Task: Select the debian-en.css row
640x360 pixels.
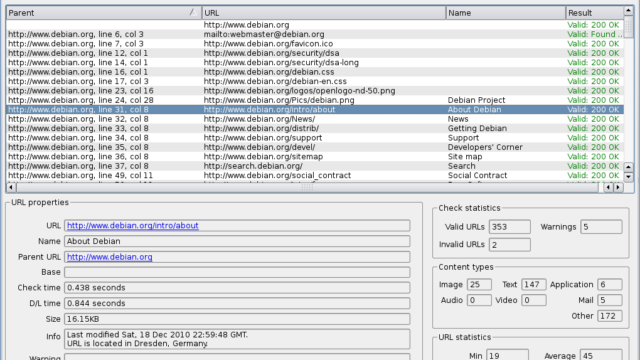Action: point(315,81)
